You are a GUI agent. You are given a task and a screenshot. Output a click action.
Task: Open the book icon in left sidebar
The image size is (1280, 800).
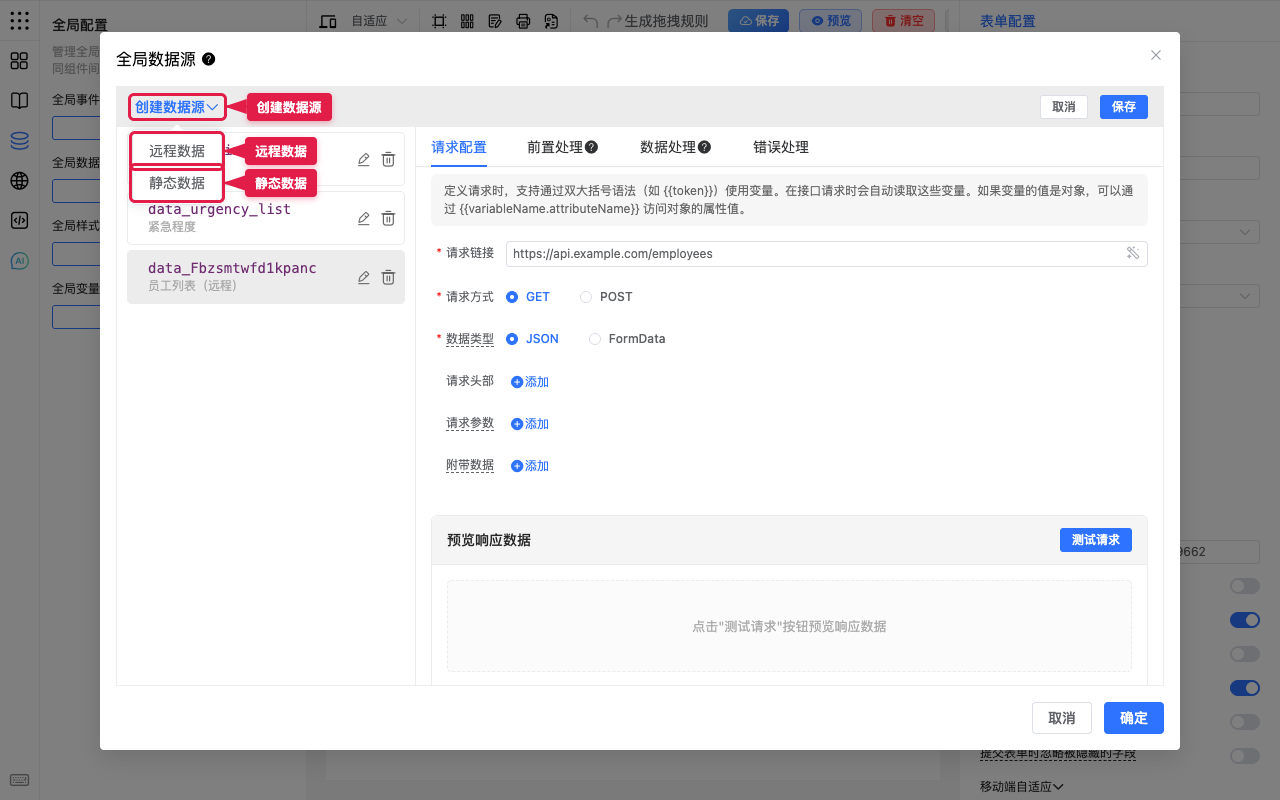tap(19, 100)
